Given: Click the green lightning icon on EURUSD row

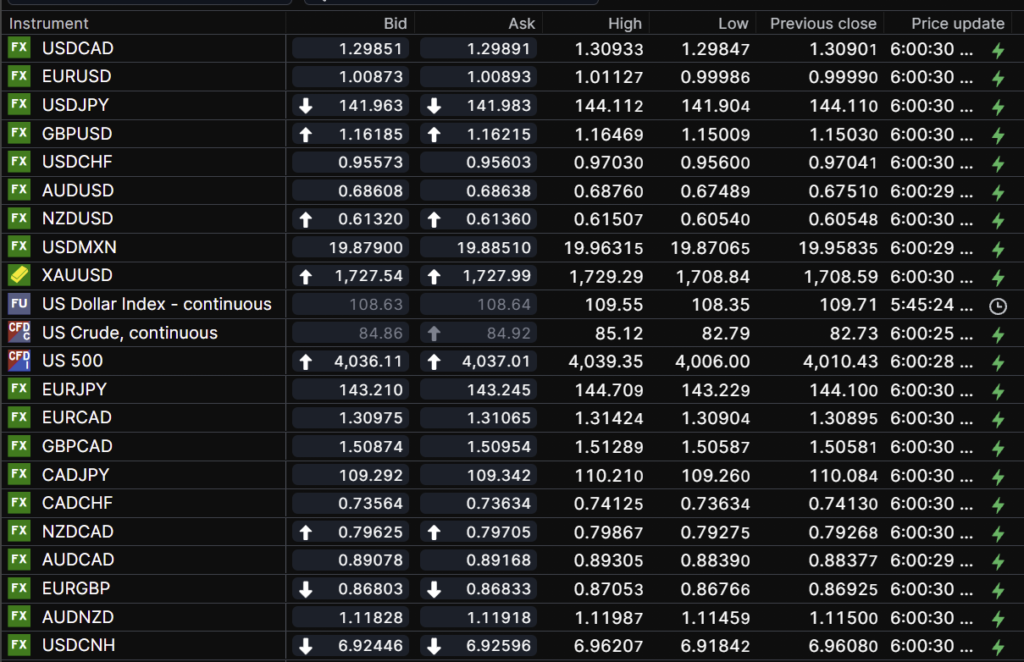Looking at the screenshot, I should pos(997,78).
